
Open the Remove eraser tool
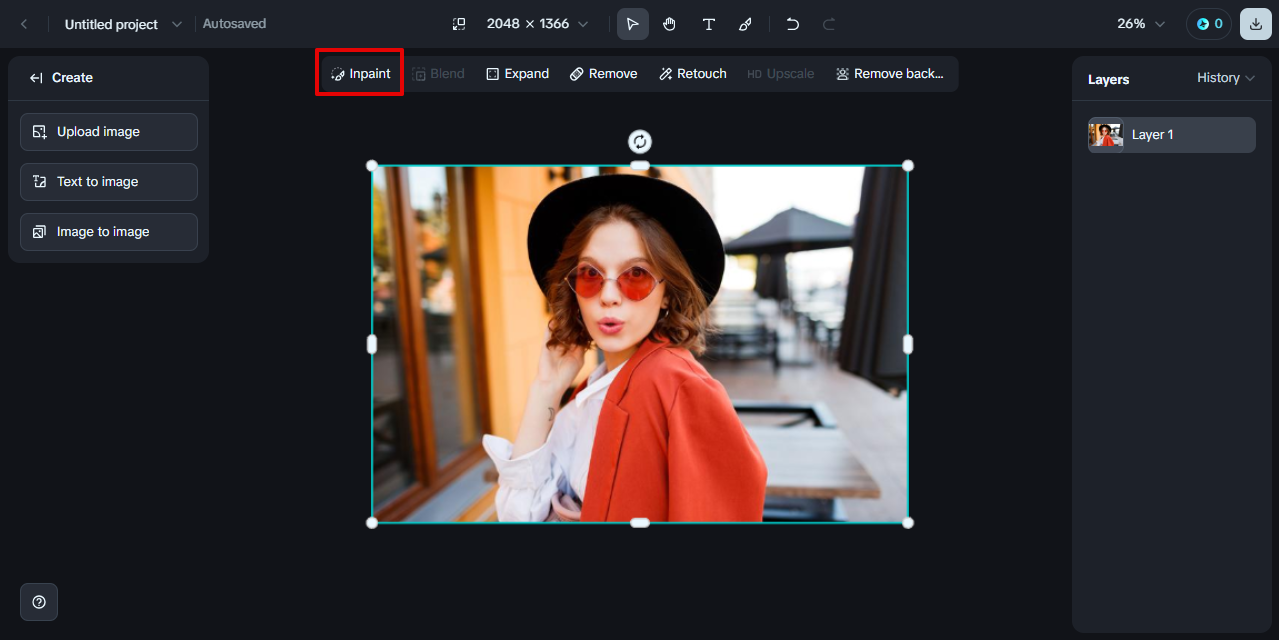[x=603, y=74]
